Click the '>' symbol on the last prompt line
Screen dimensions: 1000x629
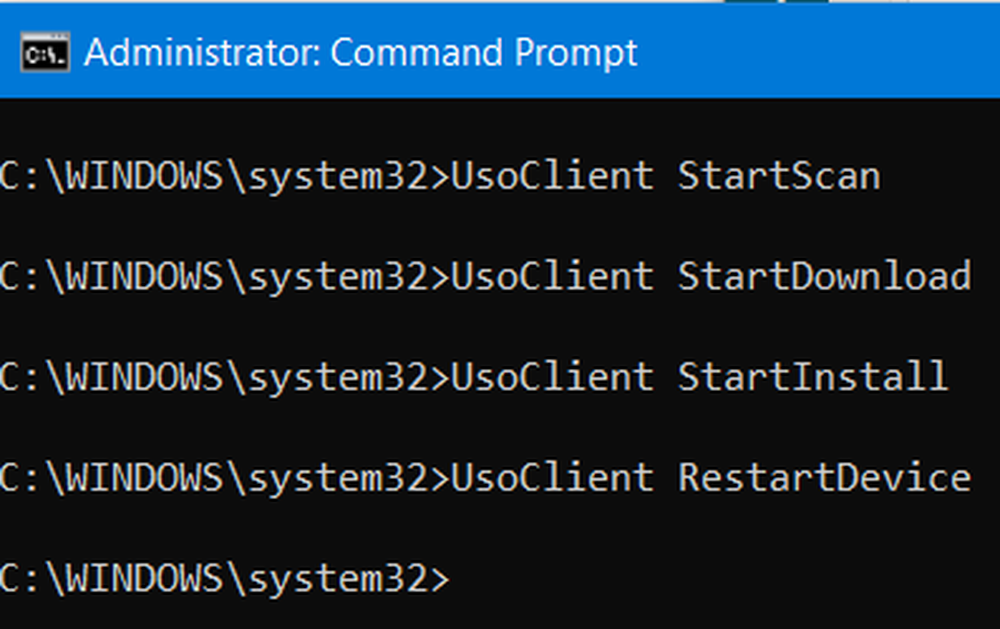439,578
